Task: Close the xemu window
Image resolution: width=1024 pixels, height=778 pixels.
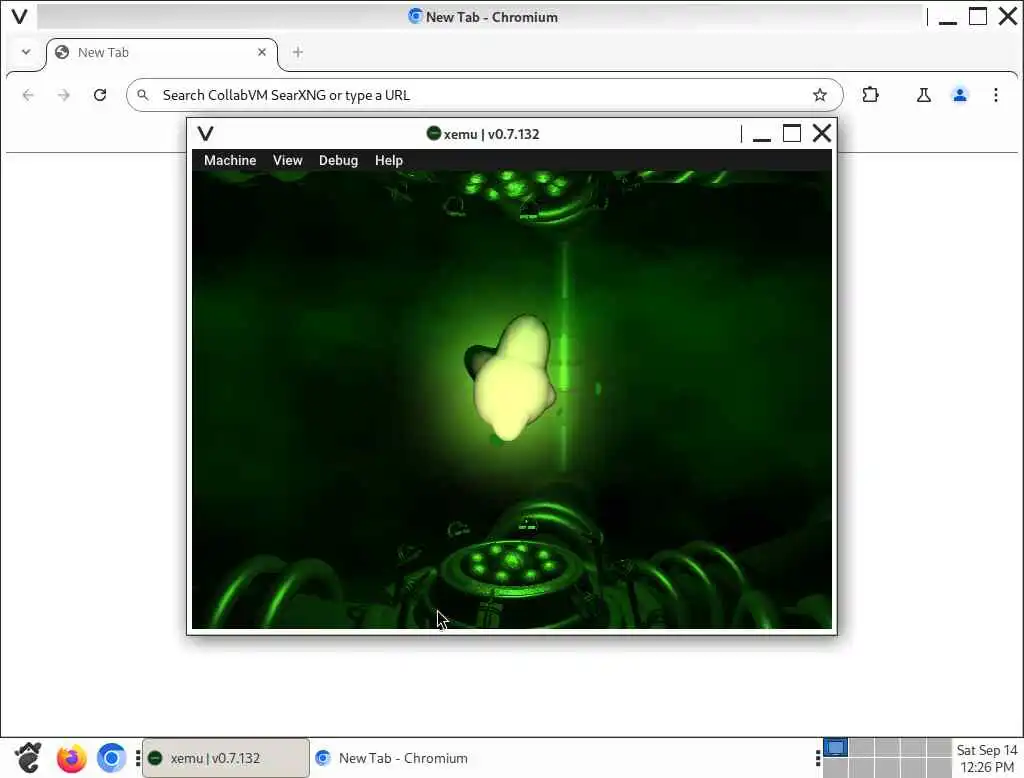Action: [x=822, y=133]
